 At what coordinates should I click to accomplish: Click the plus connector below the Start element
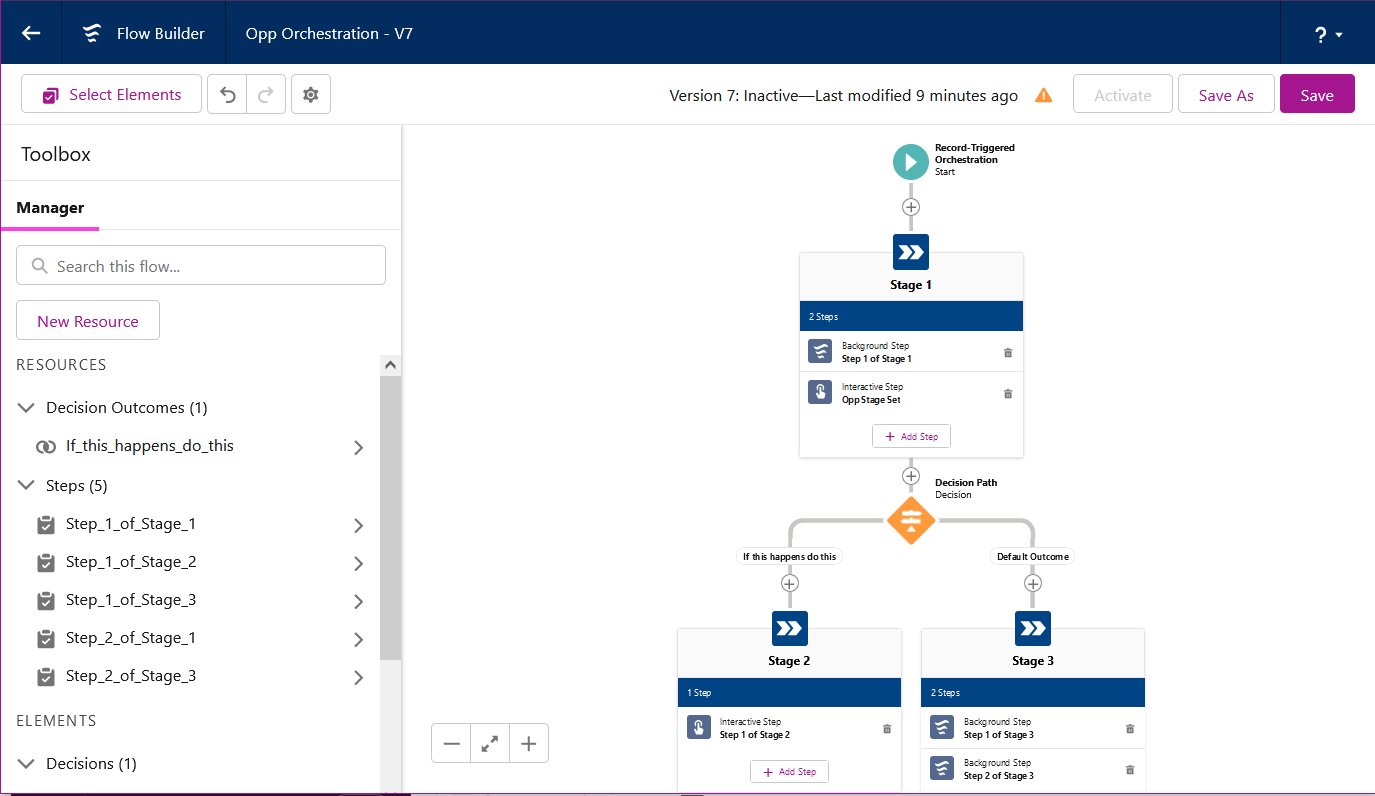pyautogui.click(x=910, y=206)
